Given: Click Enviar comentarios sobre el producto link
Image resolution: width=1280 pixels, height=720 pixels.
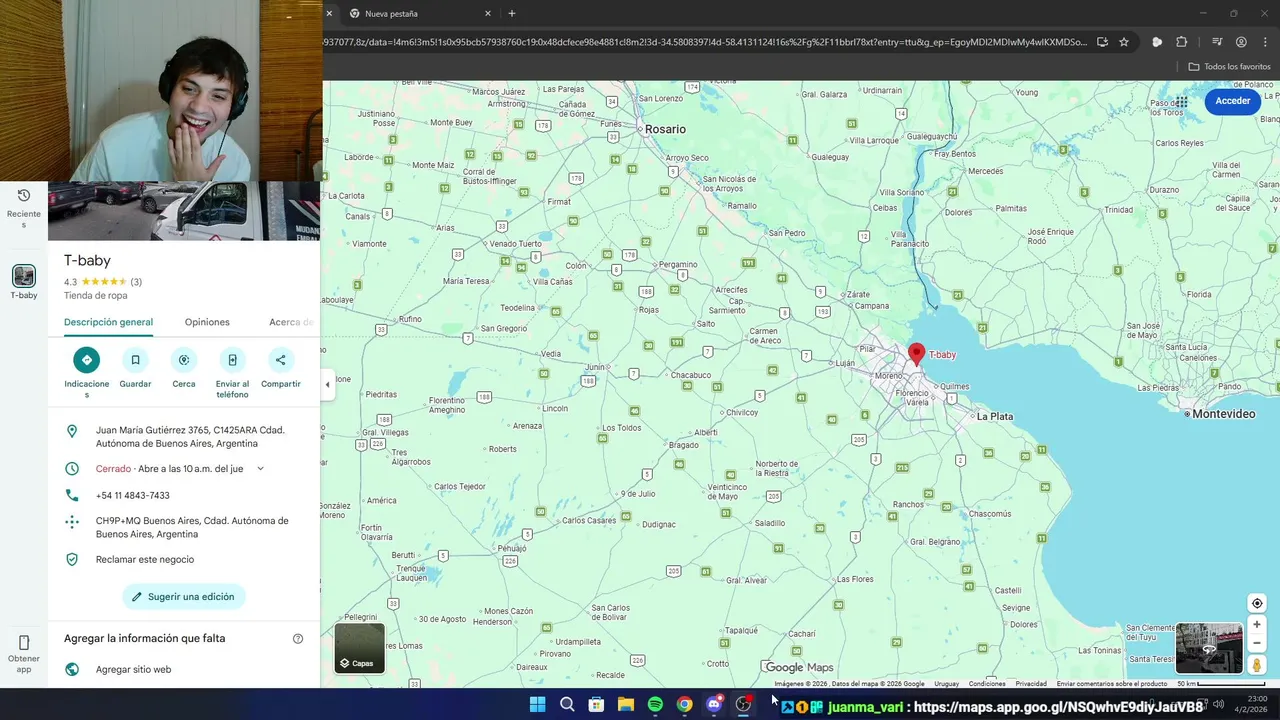Looking at the screenshot, I should 1112,684.
